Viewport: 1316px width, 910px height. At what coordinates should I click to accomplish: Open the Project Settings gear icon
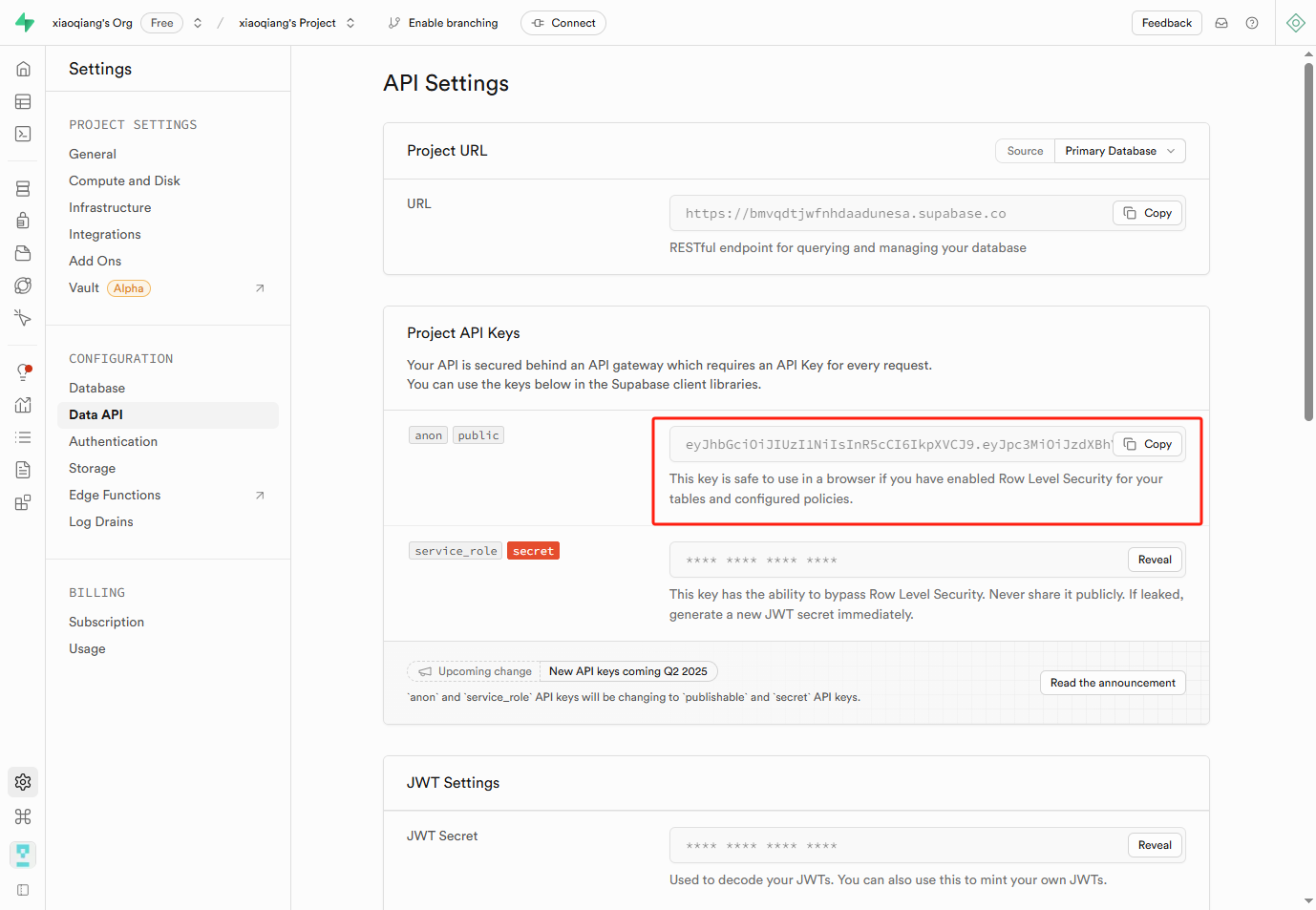coord(23,782)
